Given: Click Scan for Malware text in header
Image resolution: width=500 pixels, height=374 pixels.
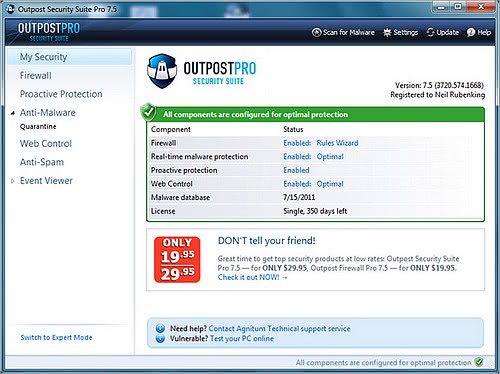Looking at the screenshot, I should [349, 32].
